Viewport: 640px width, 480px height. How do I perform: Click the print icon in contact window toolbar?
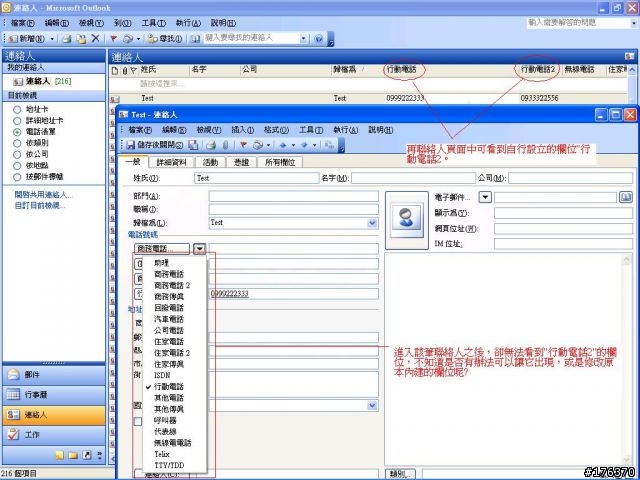tap(211, 145)
